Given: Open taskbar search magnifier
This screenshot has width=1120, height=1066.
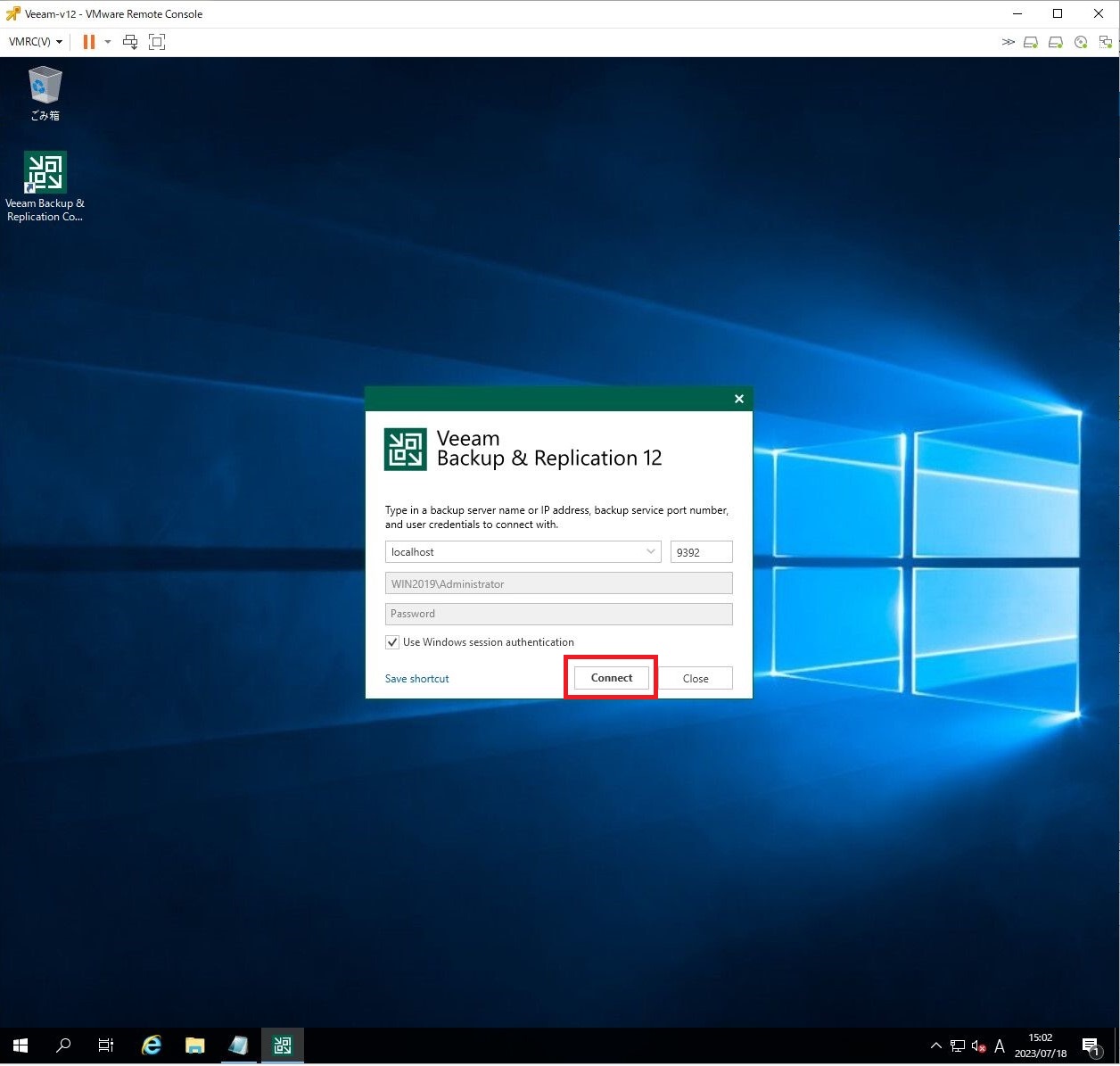Looking at the screenshot, I should tap(63, 1045).
